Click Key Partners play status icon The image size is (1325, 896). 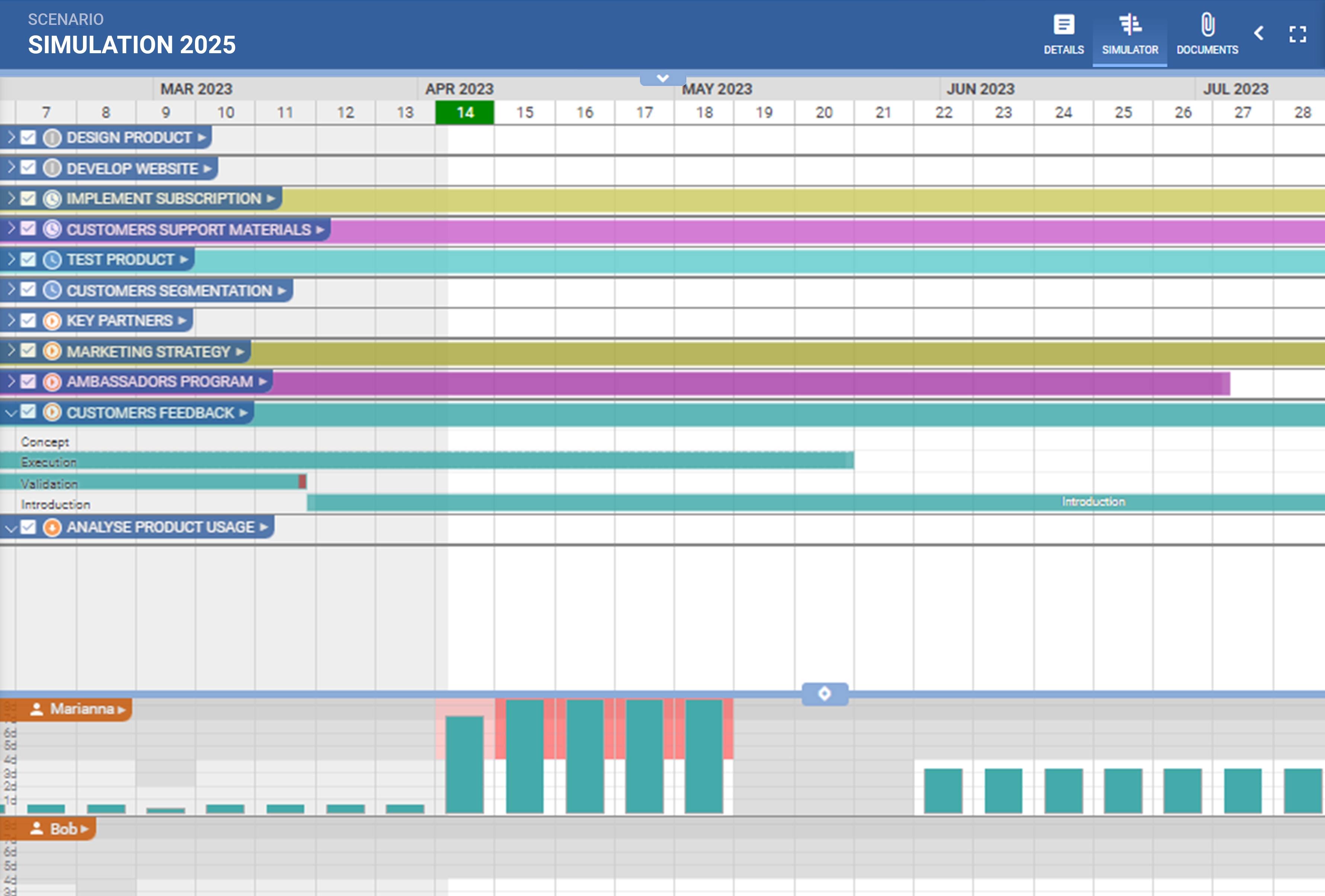tap(52, 321)
